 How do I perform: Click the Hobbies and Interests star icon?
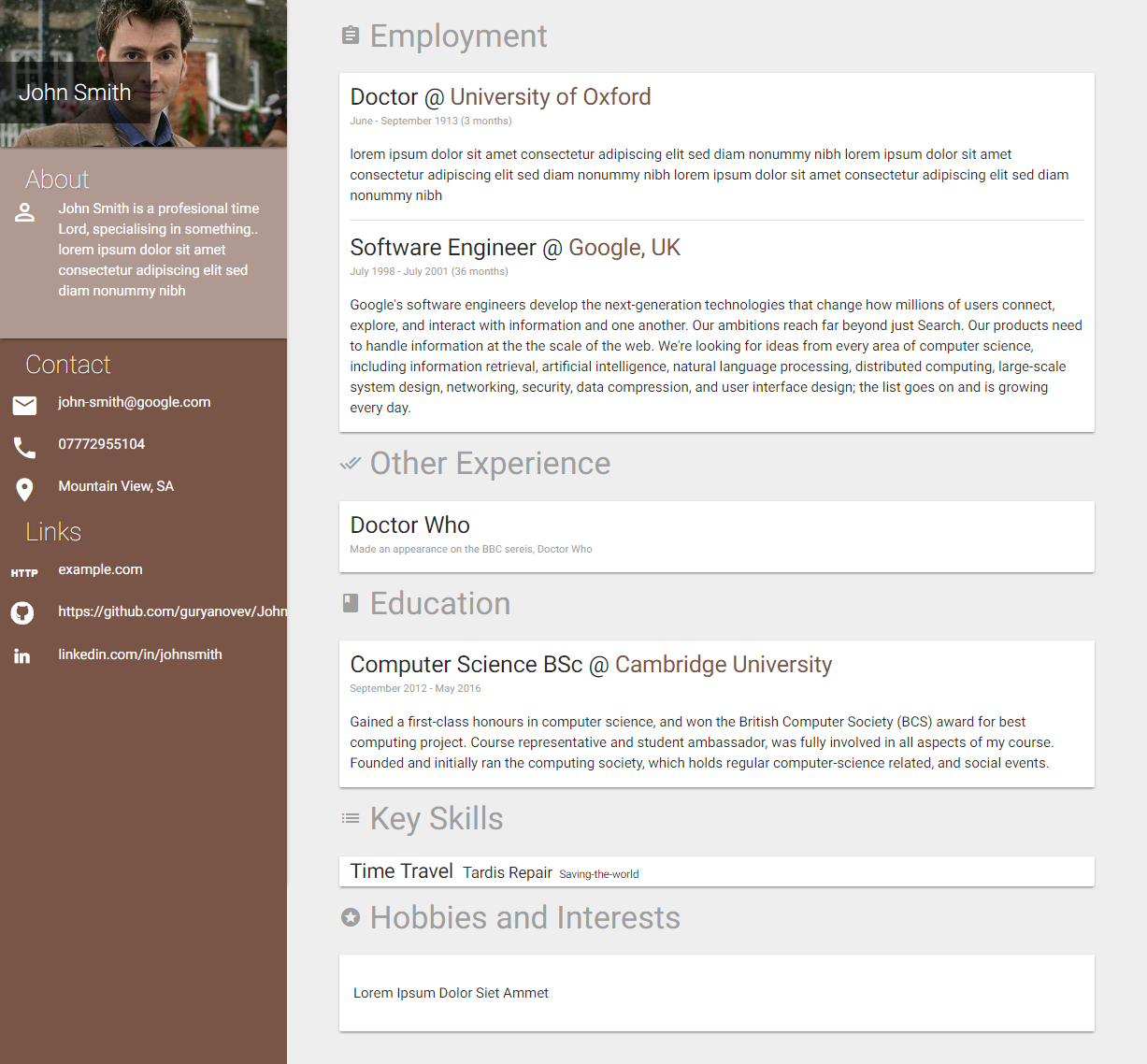coord(351,917)
